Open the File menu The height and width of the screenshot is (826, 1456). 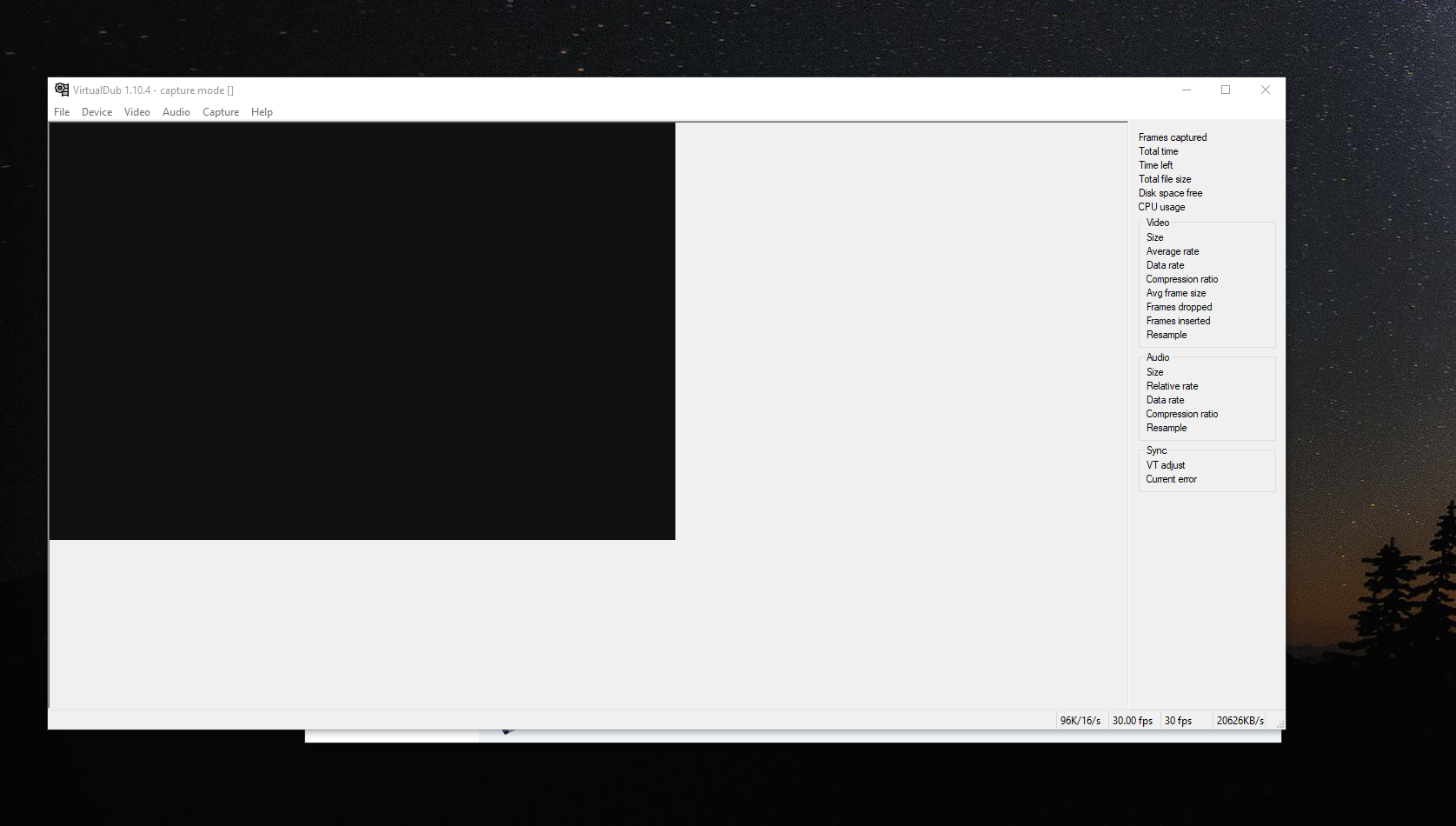62,112
